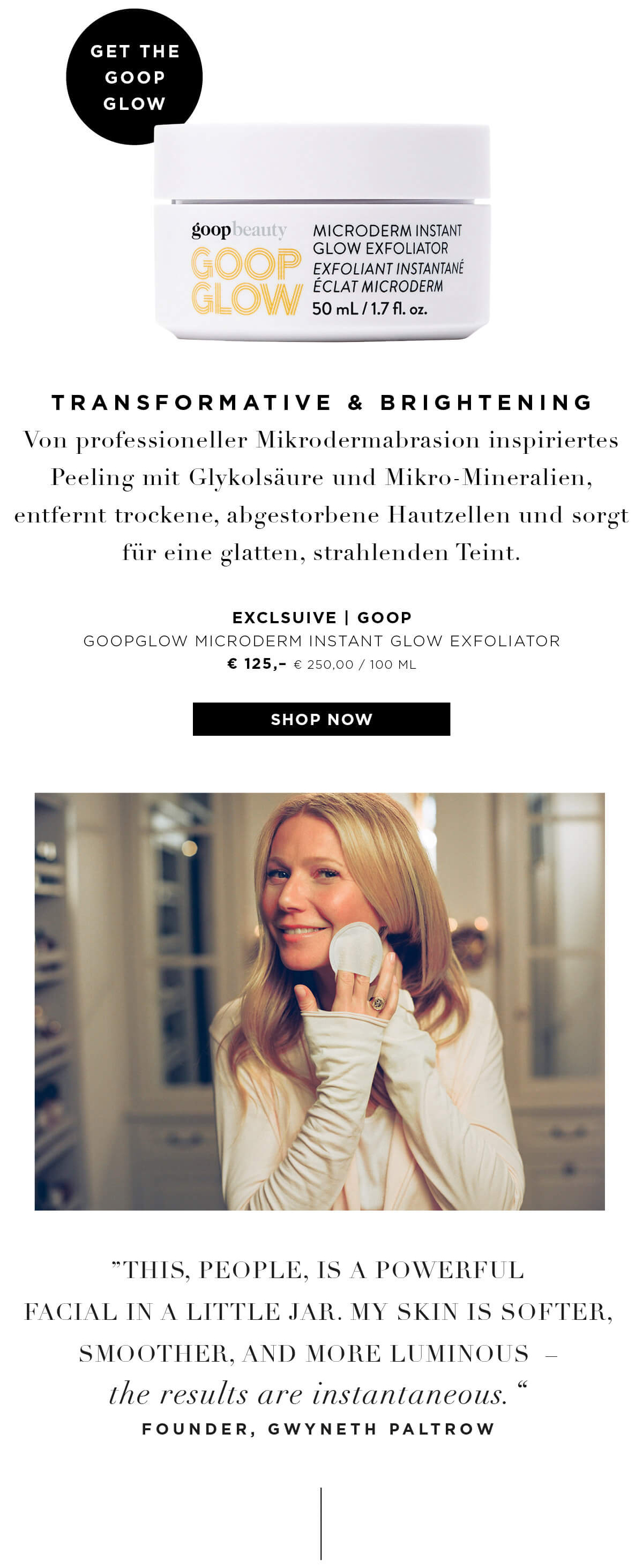Click the yellow GOOP GLOW logo
Screen dimensions: 643x1568
tap(246, 281)
